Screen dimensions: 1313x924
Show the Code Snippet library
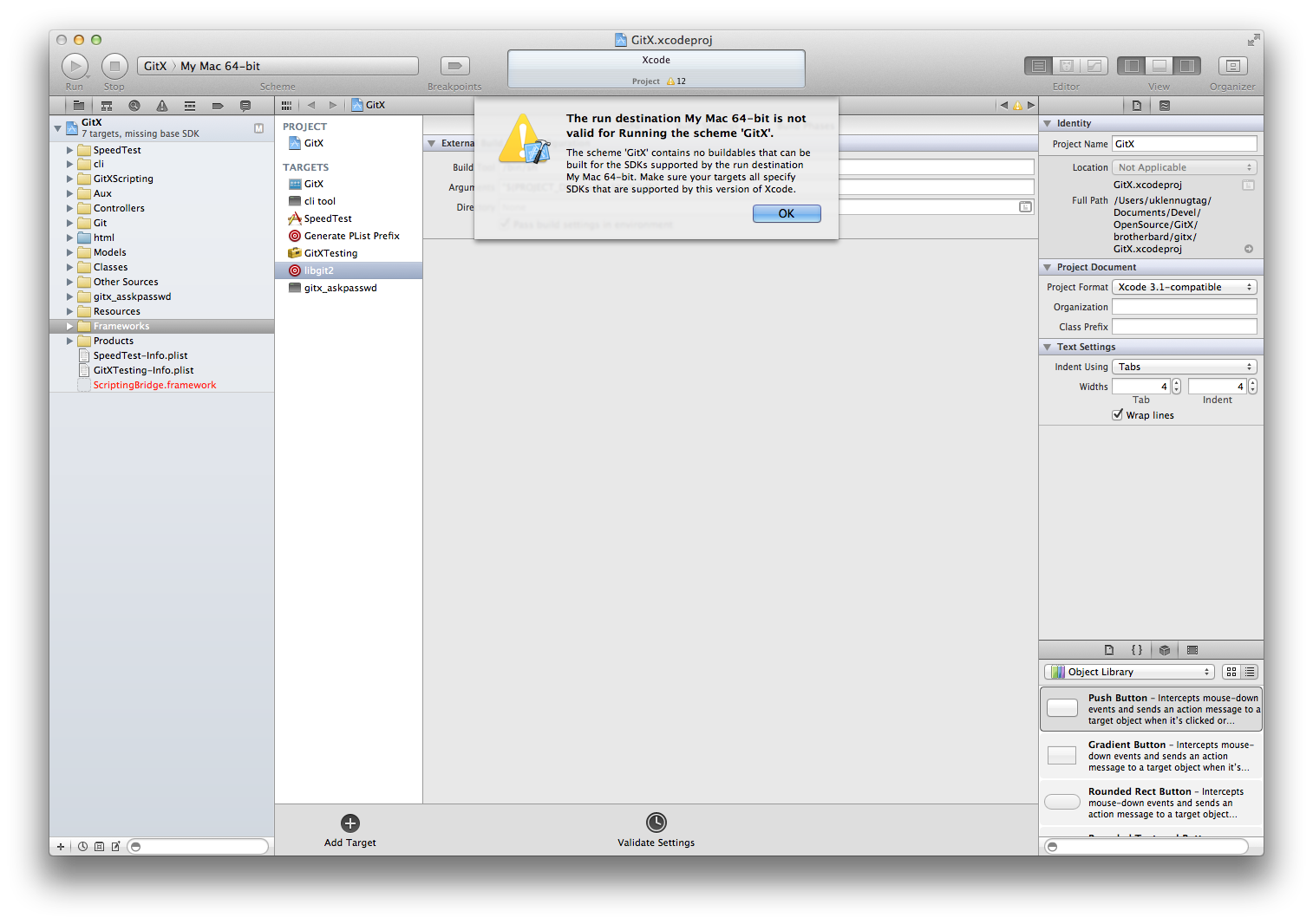tap(1137, 650)
